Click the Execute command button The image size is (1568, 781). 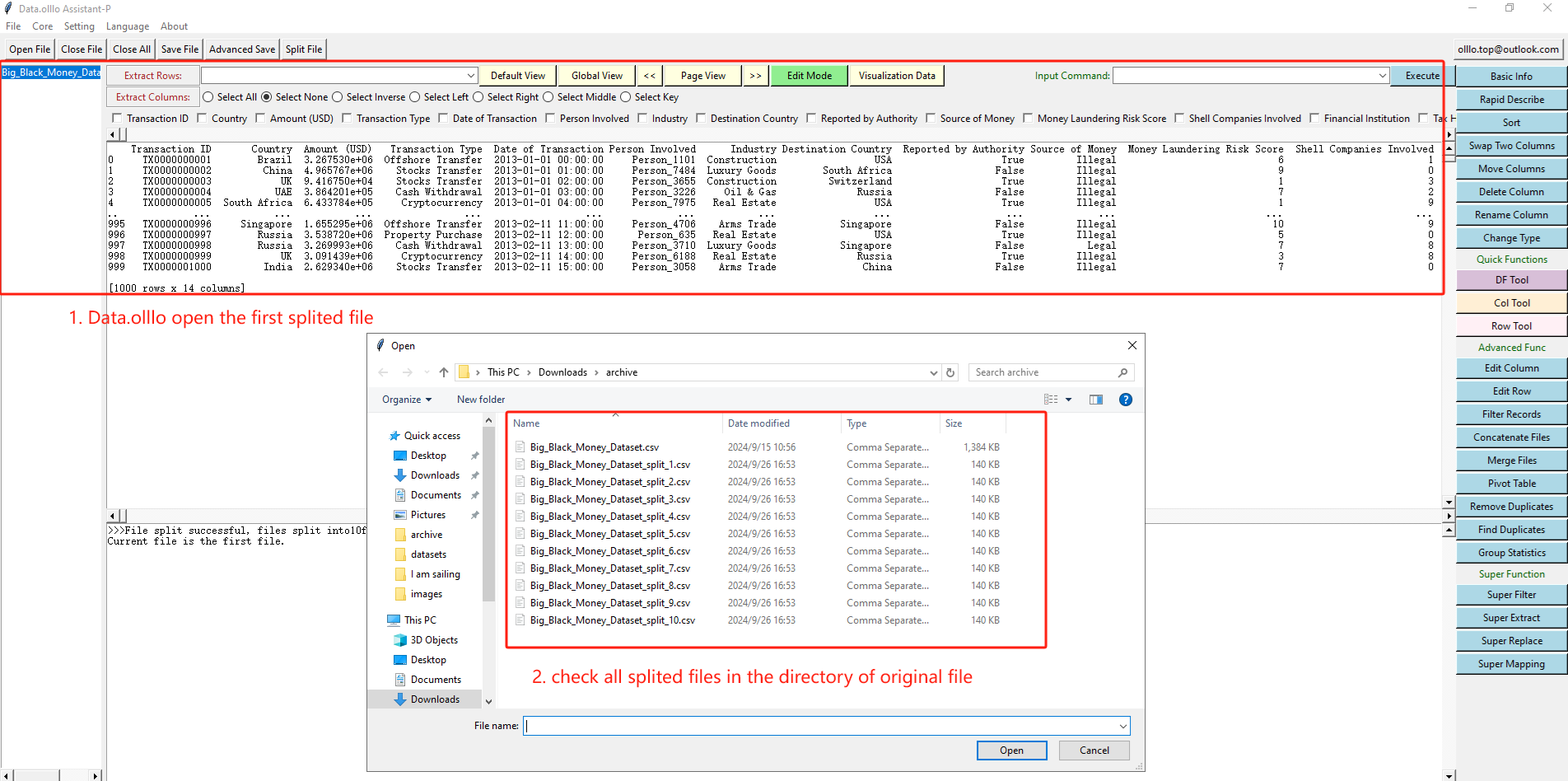[1422, 76]
